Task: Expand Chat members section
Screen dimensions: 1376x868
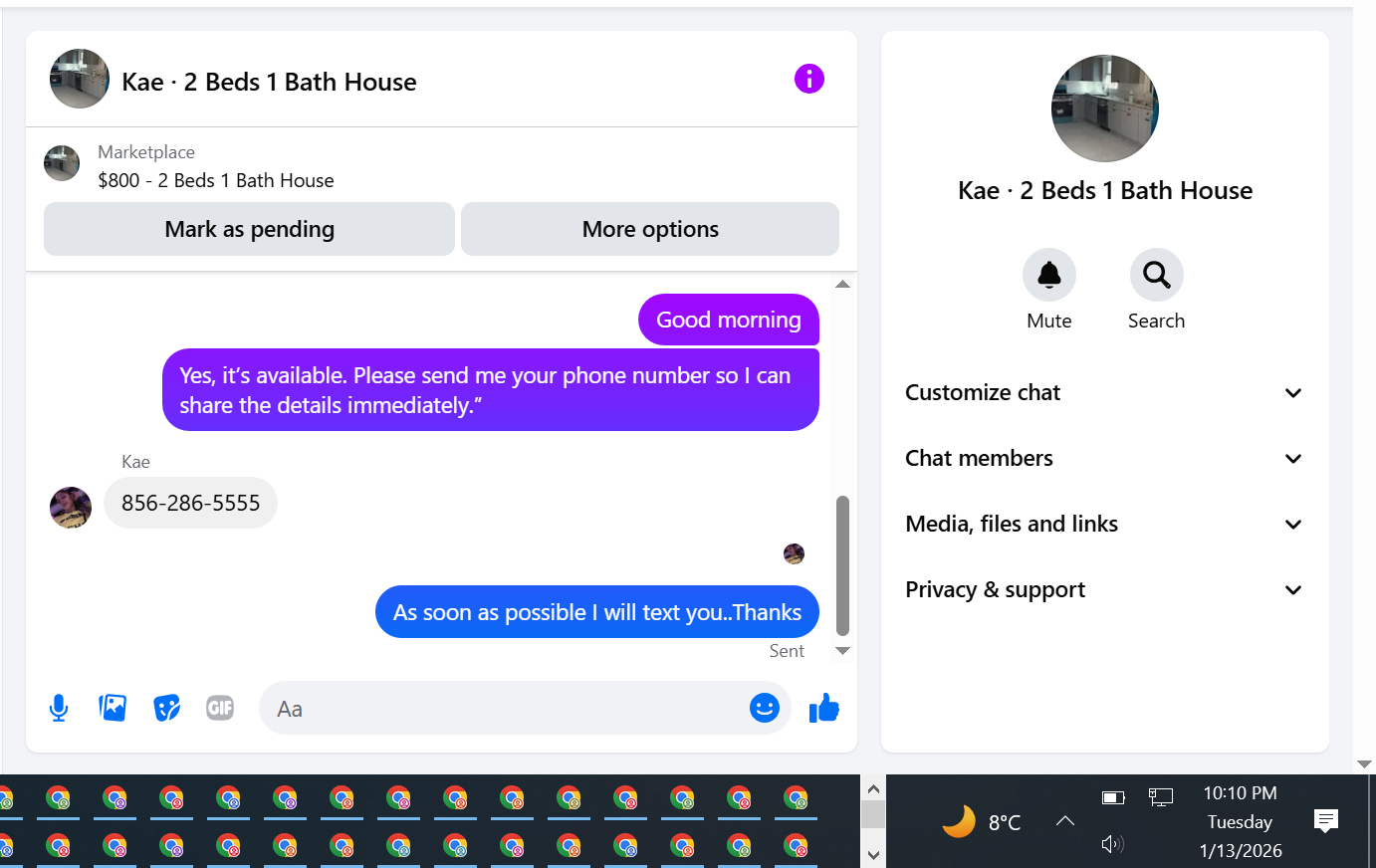Action: click(x=1104, y=458)
